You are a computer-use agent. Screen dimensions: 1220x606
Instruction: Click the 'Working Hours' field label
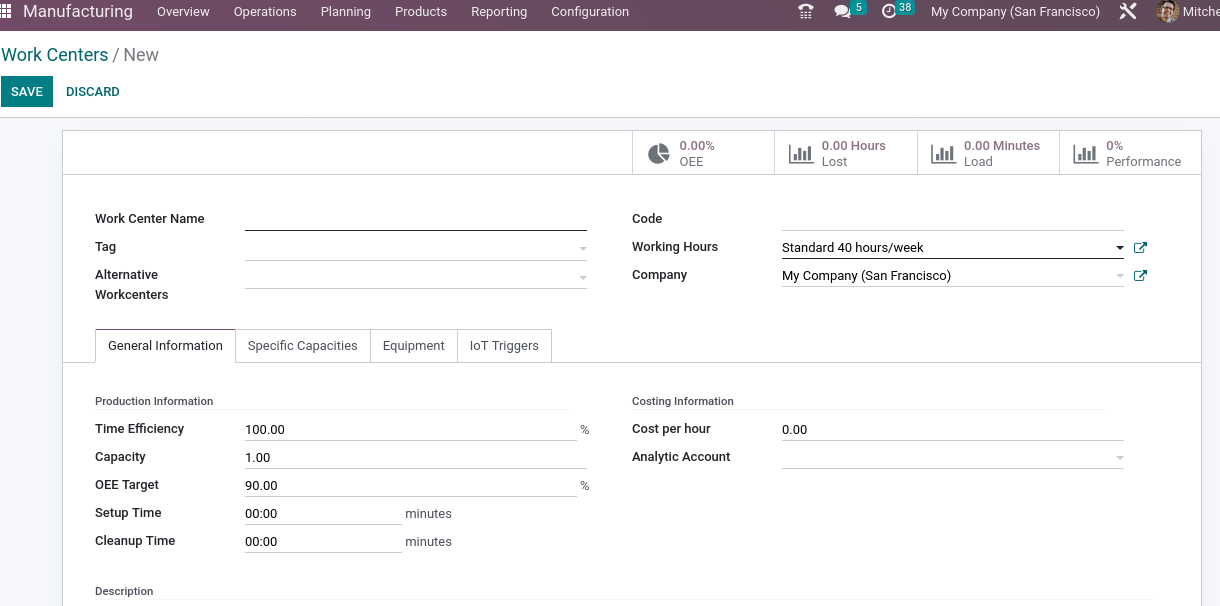pos(675,247)
